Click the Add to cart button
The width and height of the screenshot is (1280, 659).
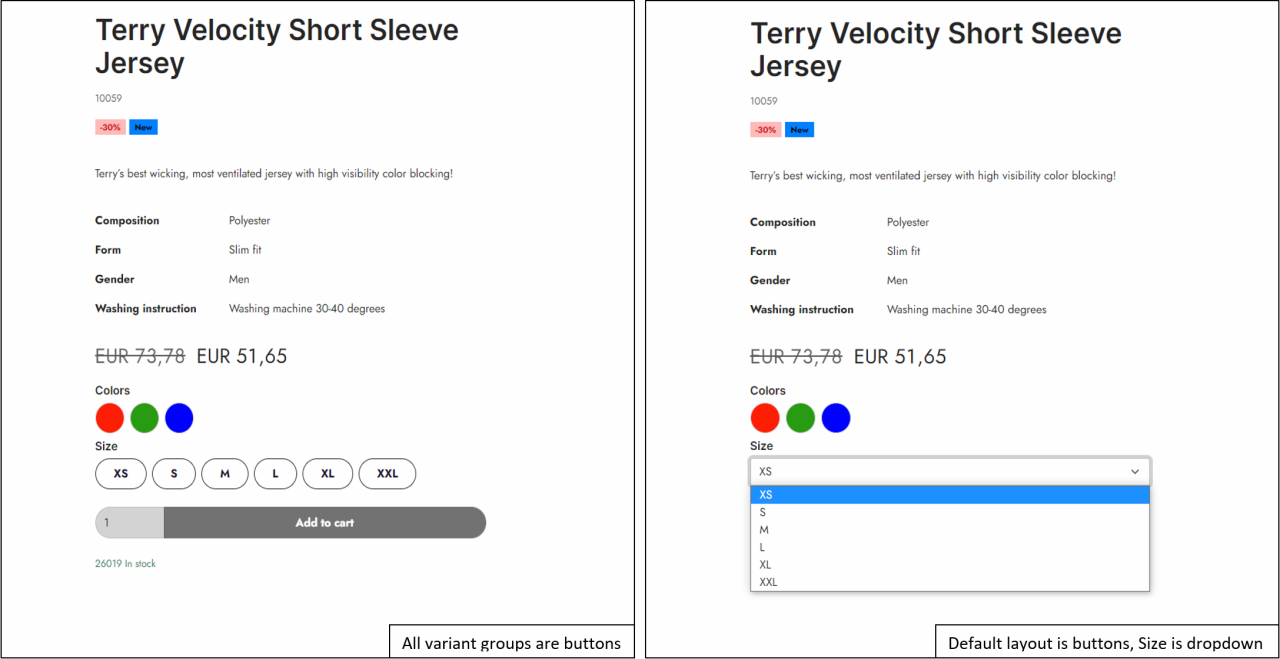click(x=325, y=523)
